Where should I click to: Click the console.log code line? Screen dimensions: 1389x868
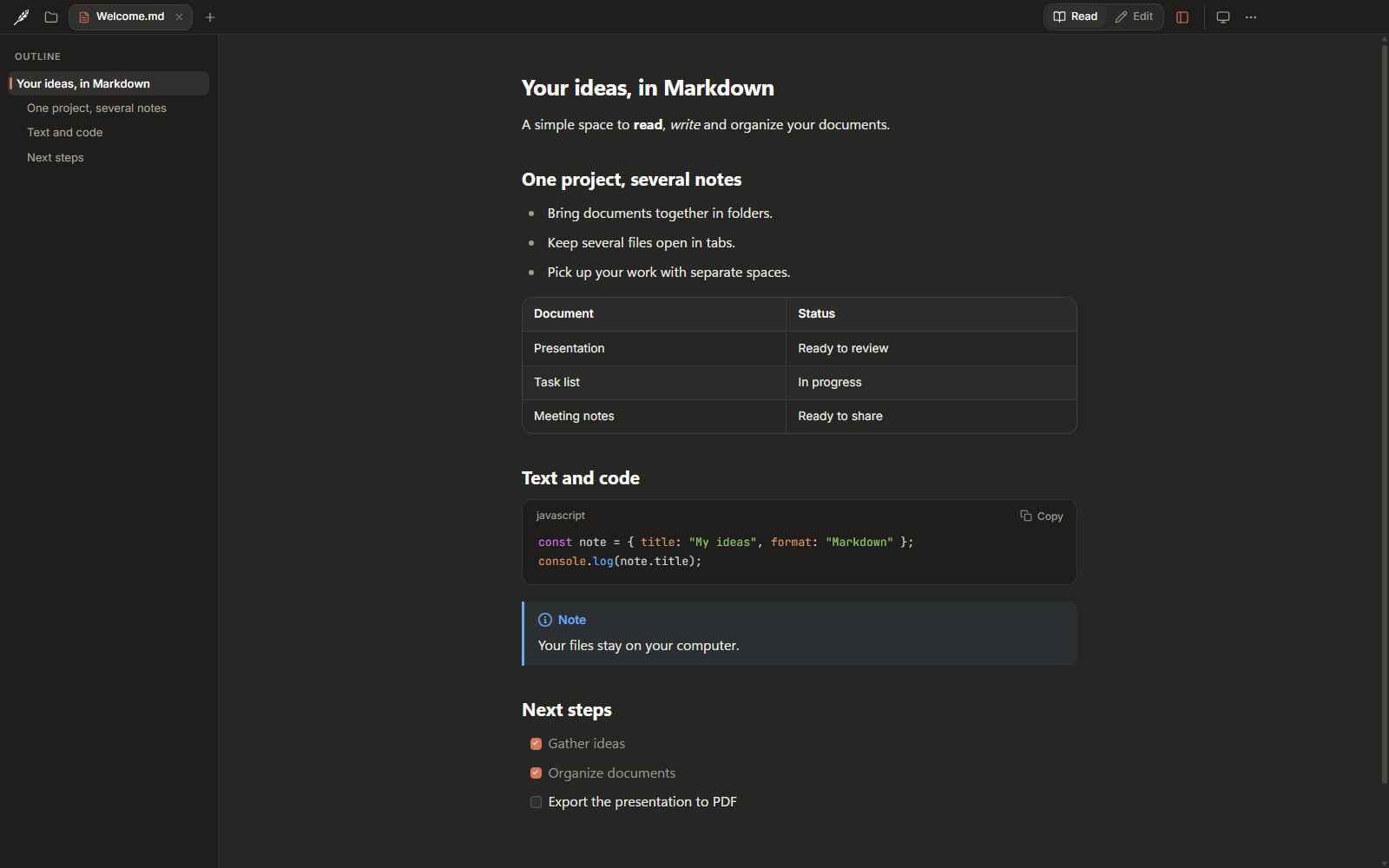(620, 562)
